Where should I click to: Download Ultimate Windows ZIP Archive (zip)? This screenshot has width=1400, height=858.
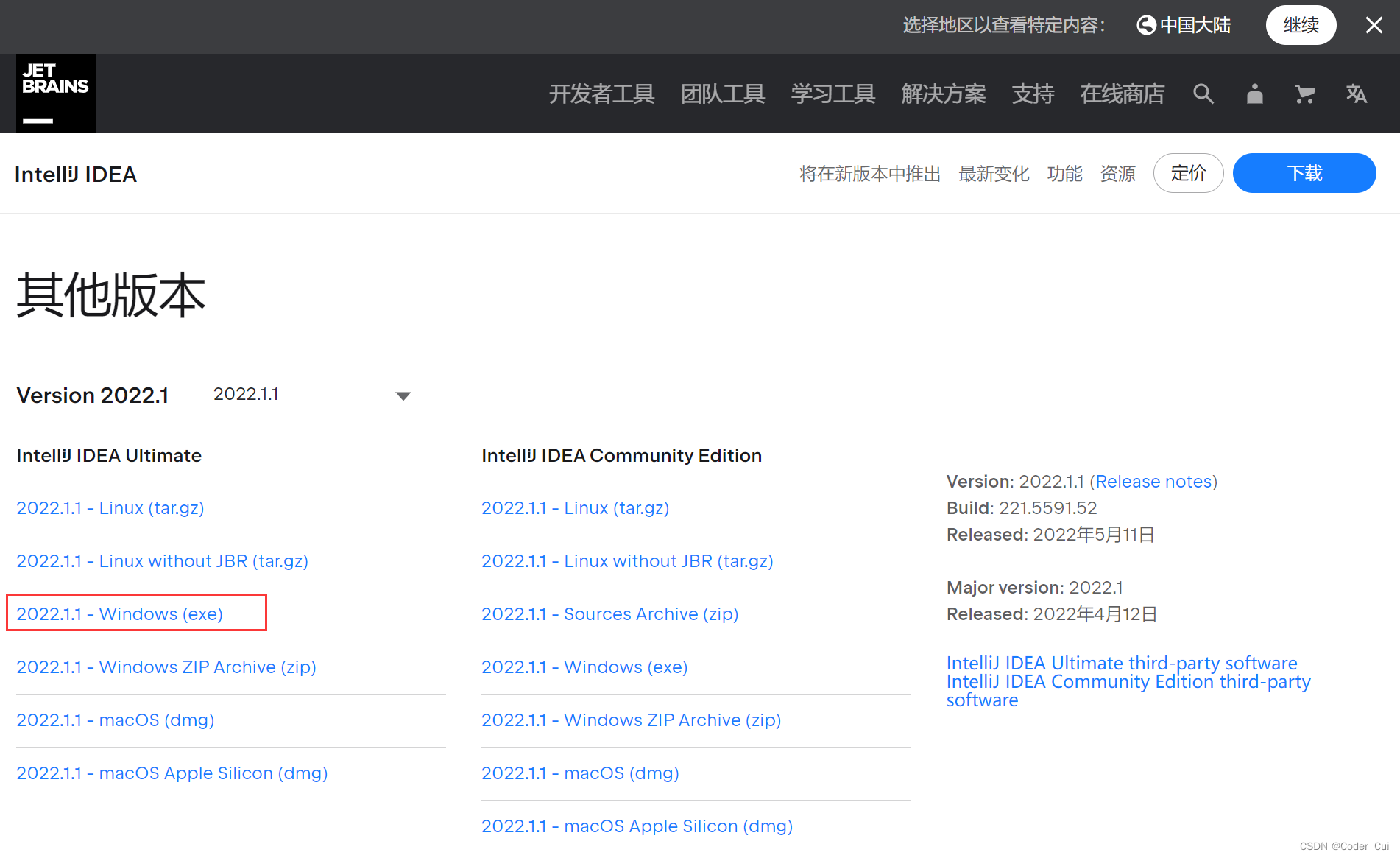(166, 667)
